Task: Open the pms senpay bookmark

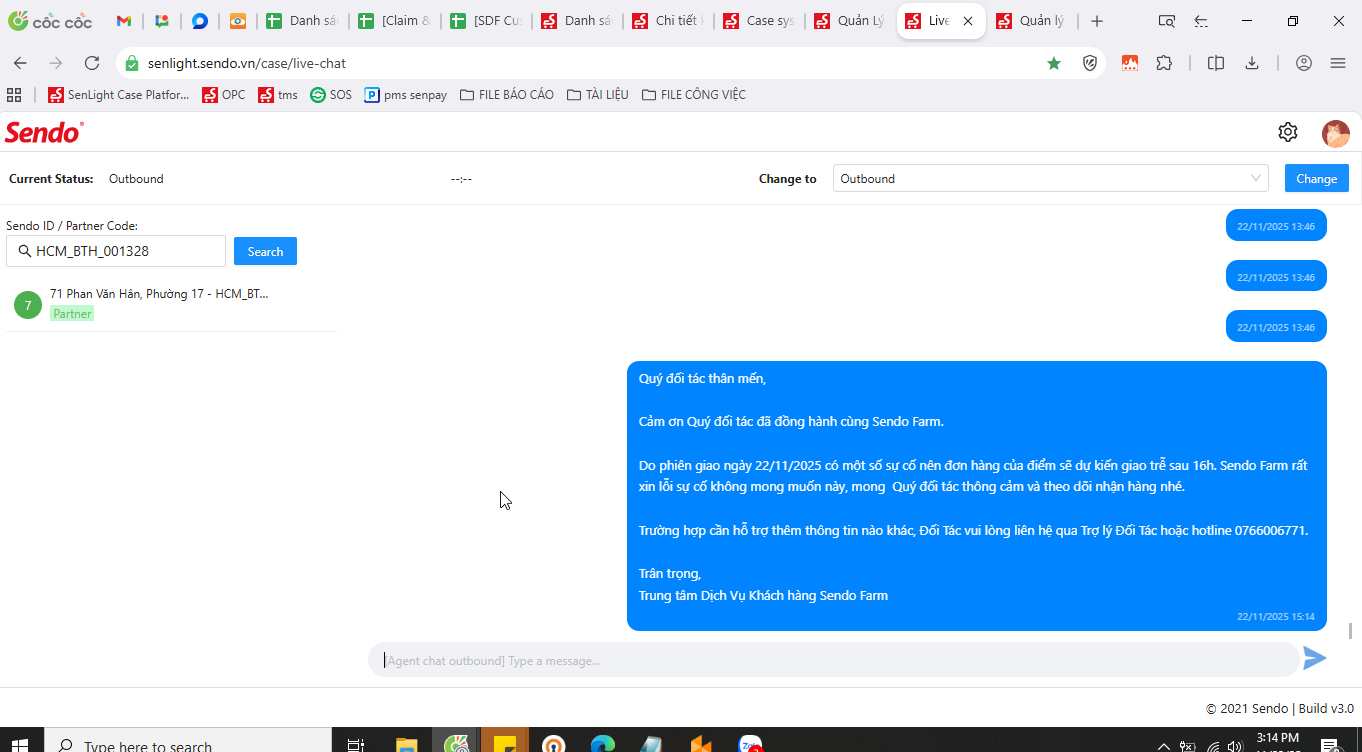Action: [x=406, y=95]
